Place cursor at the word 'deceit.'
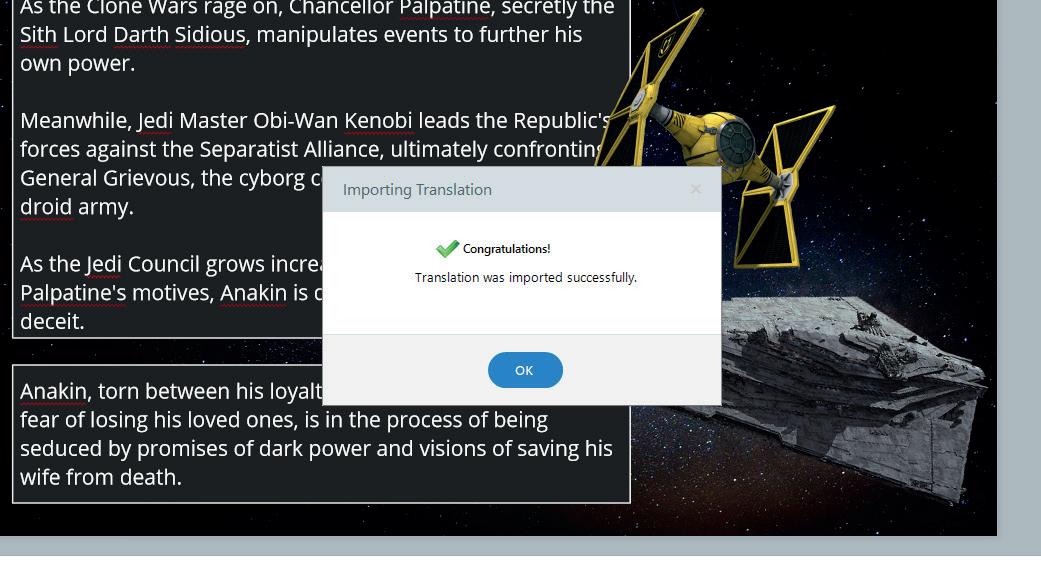 point(52,322)
